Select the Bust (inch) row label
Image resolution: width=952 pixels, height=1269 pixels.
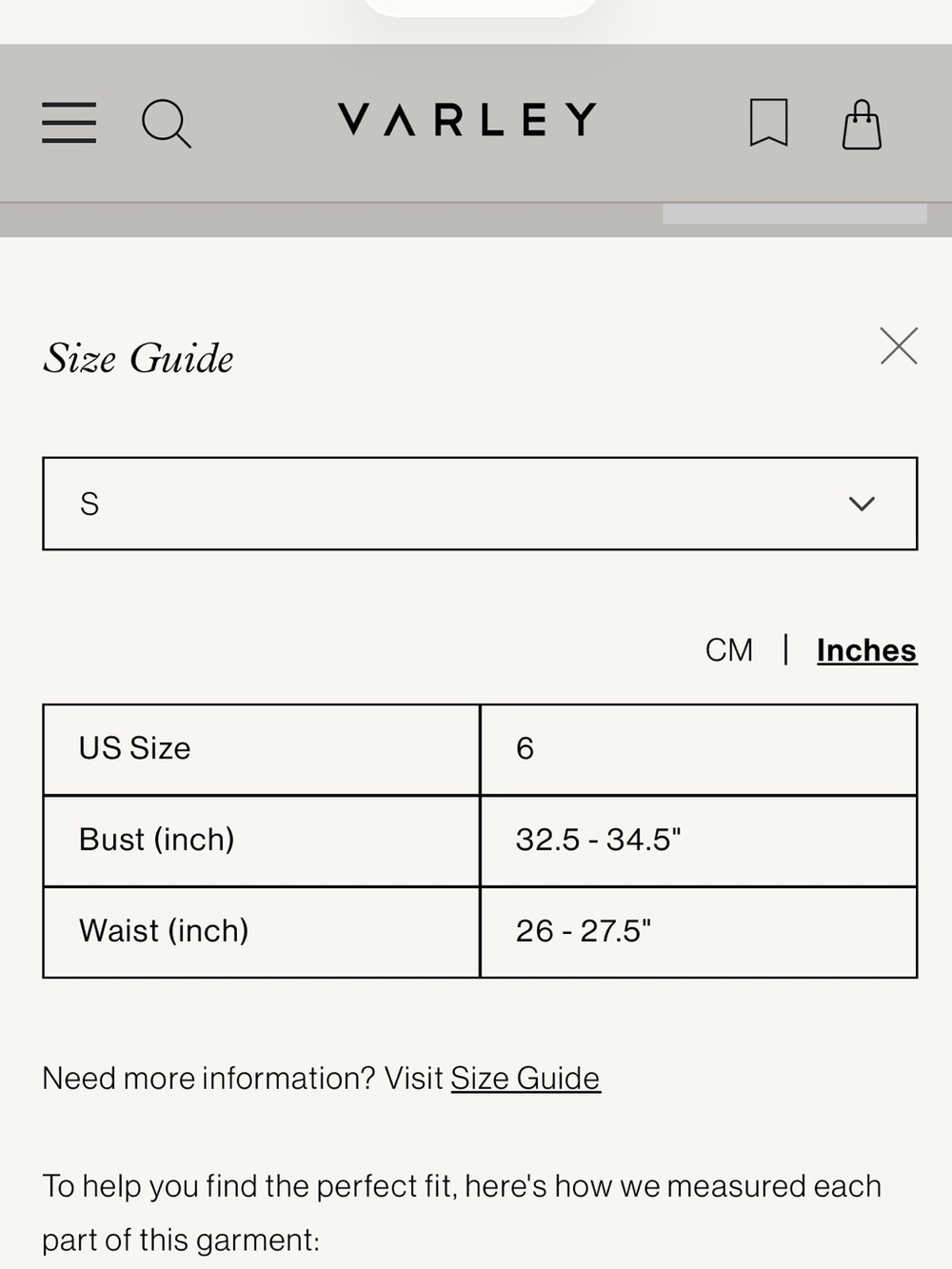tap(262, 841)
